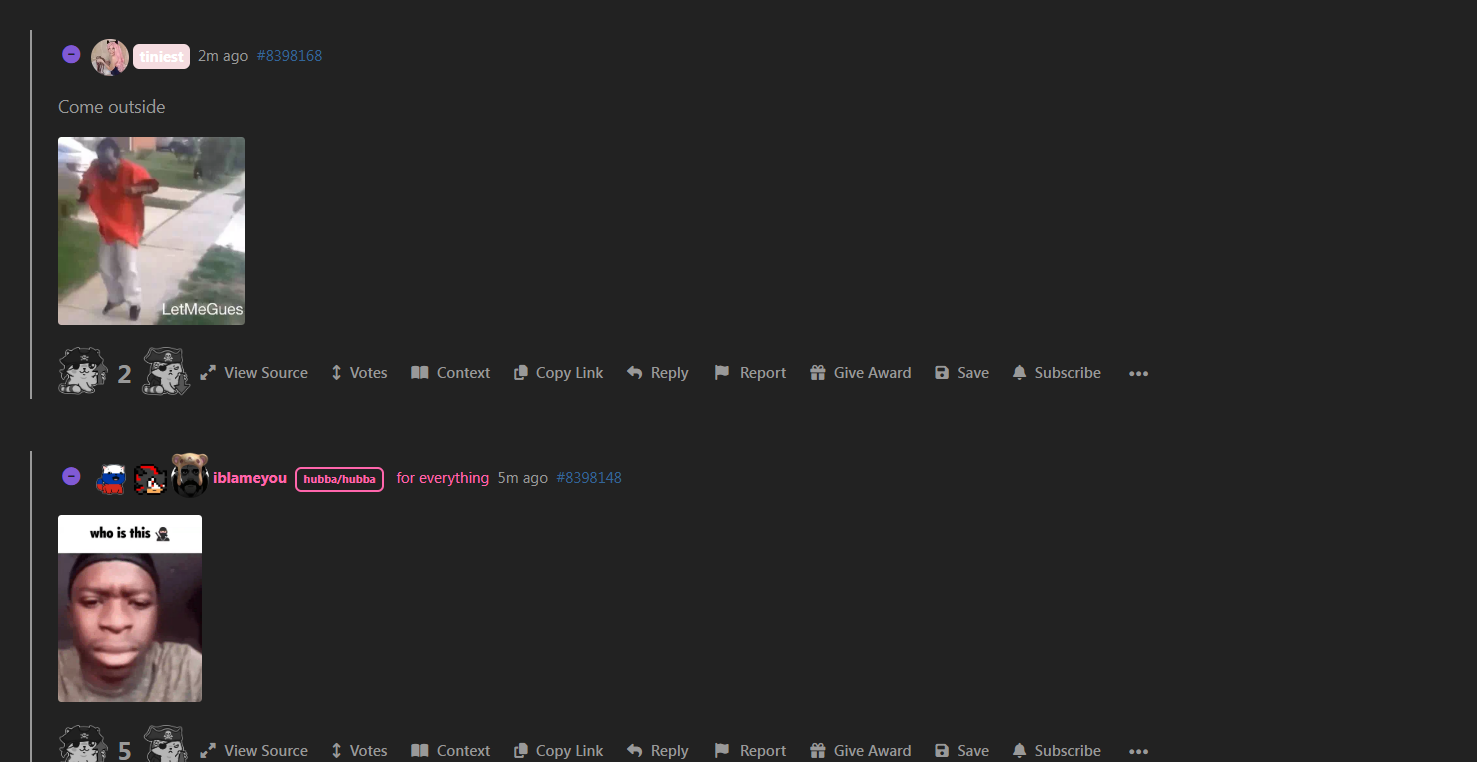The image size is (1477, 762).
Task: Open Context for tiniest's comment
Action: click(451, 373)
